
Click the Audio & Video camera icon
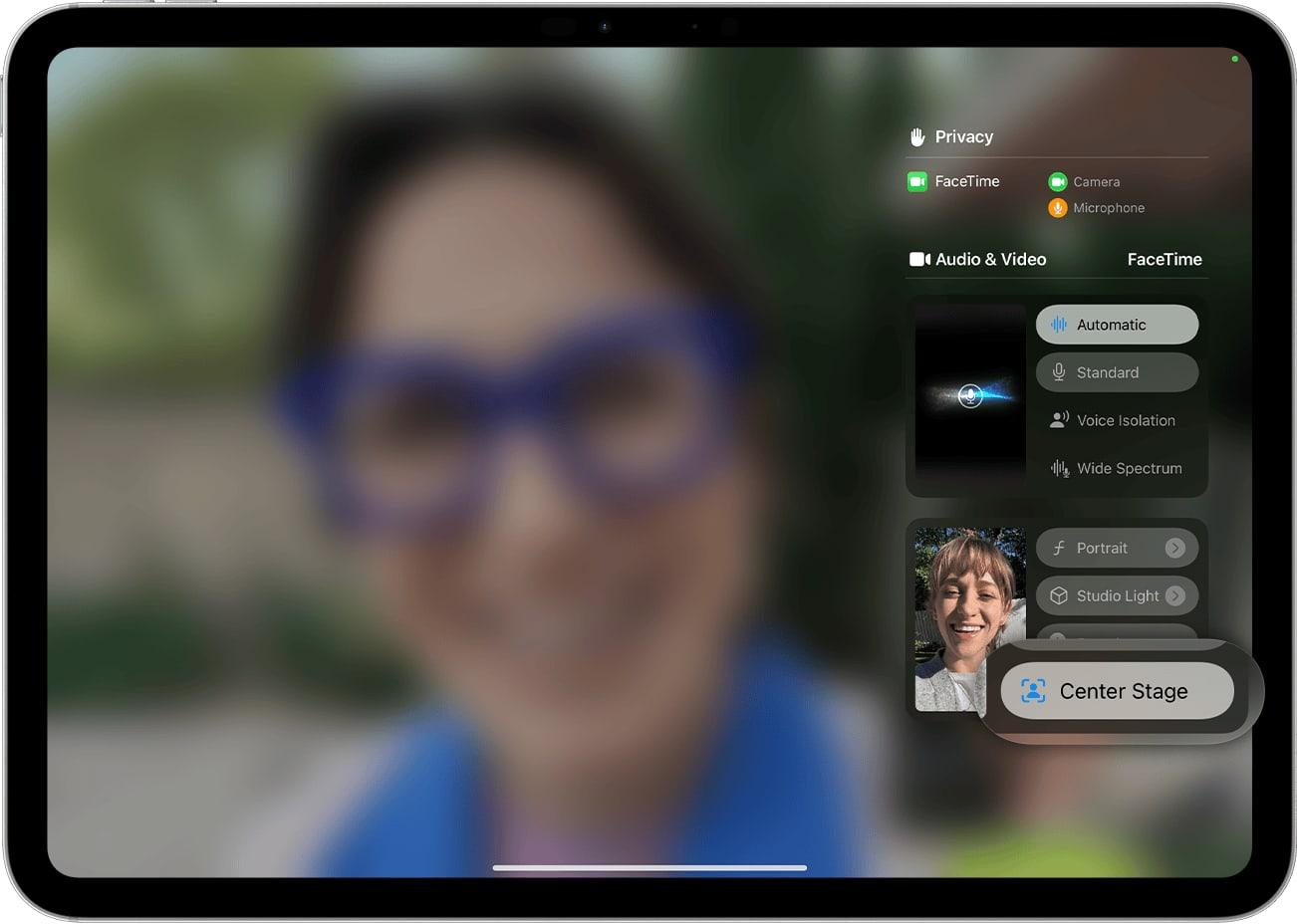919,259
